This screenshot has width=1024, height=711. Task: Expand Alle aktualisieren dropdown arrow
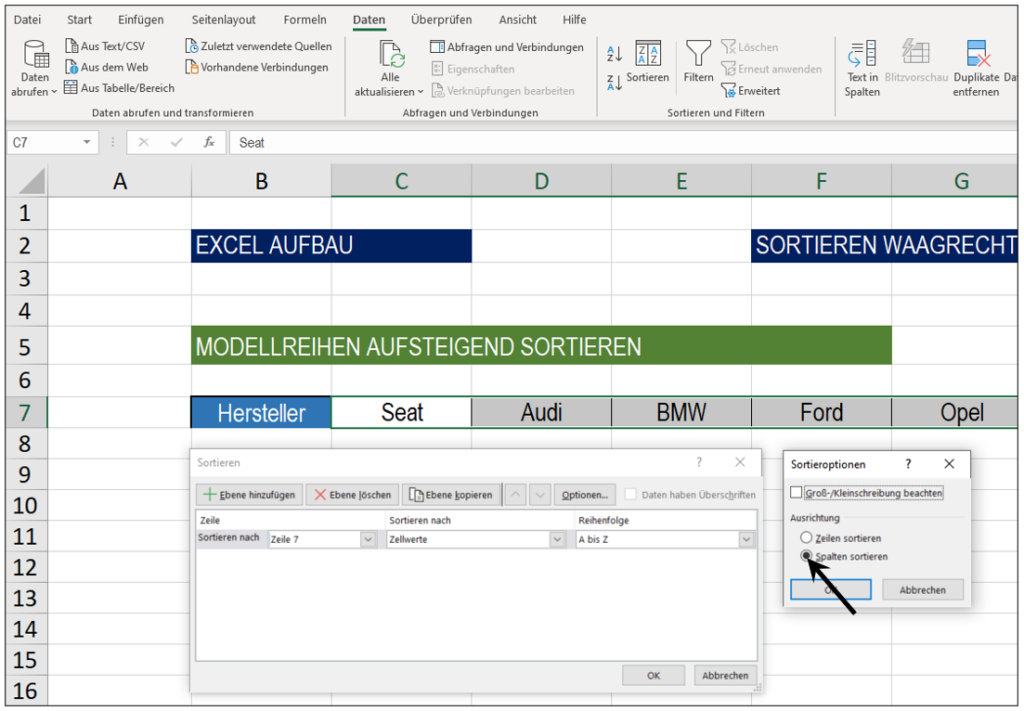[x=421, y=92]
